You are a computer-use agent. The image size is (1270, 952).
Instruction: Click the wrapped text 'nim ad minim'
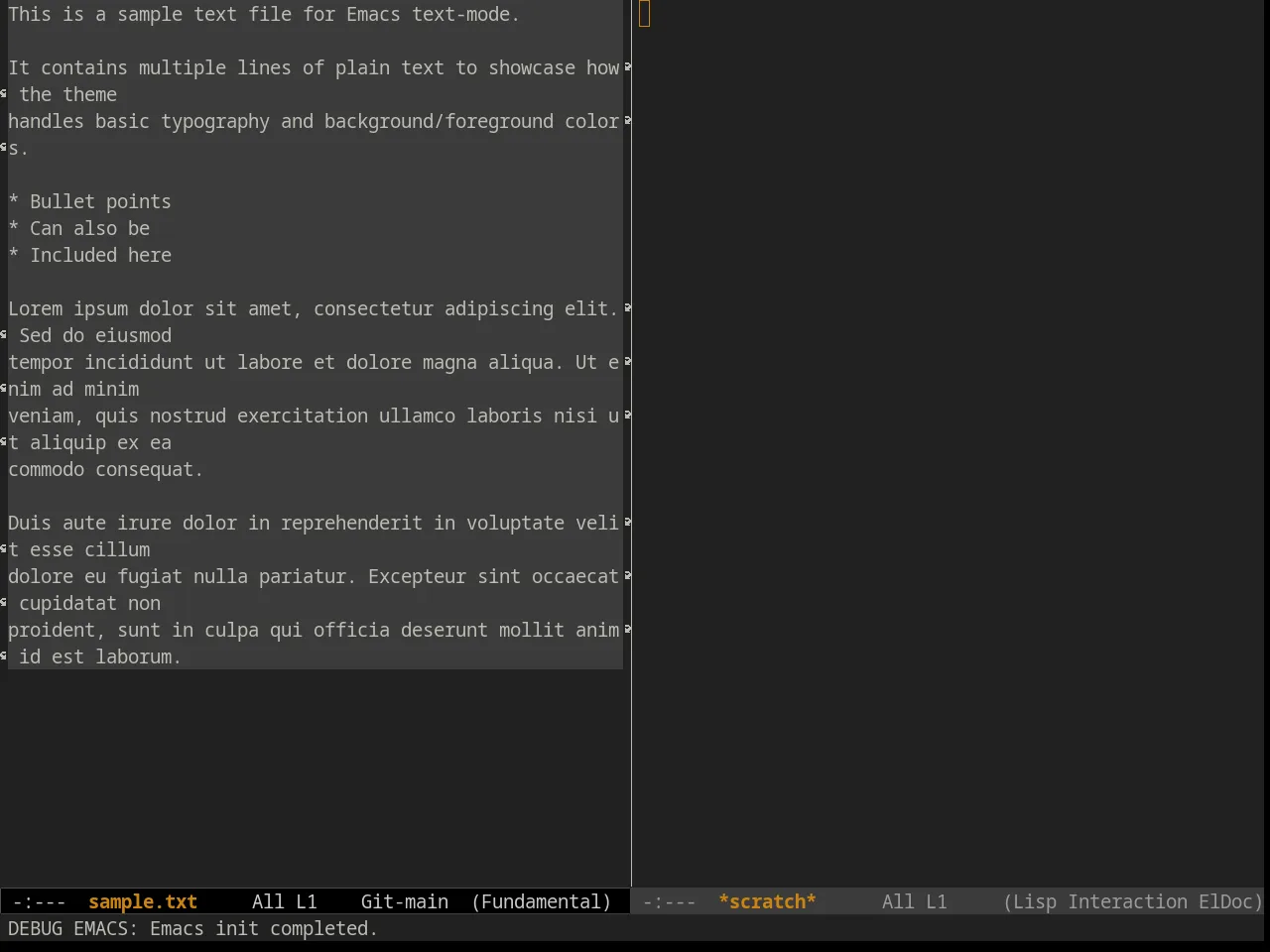(73, 389)
